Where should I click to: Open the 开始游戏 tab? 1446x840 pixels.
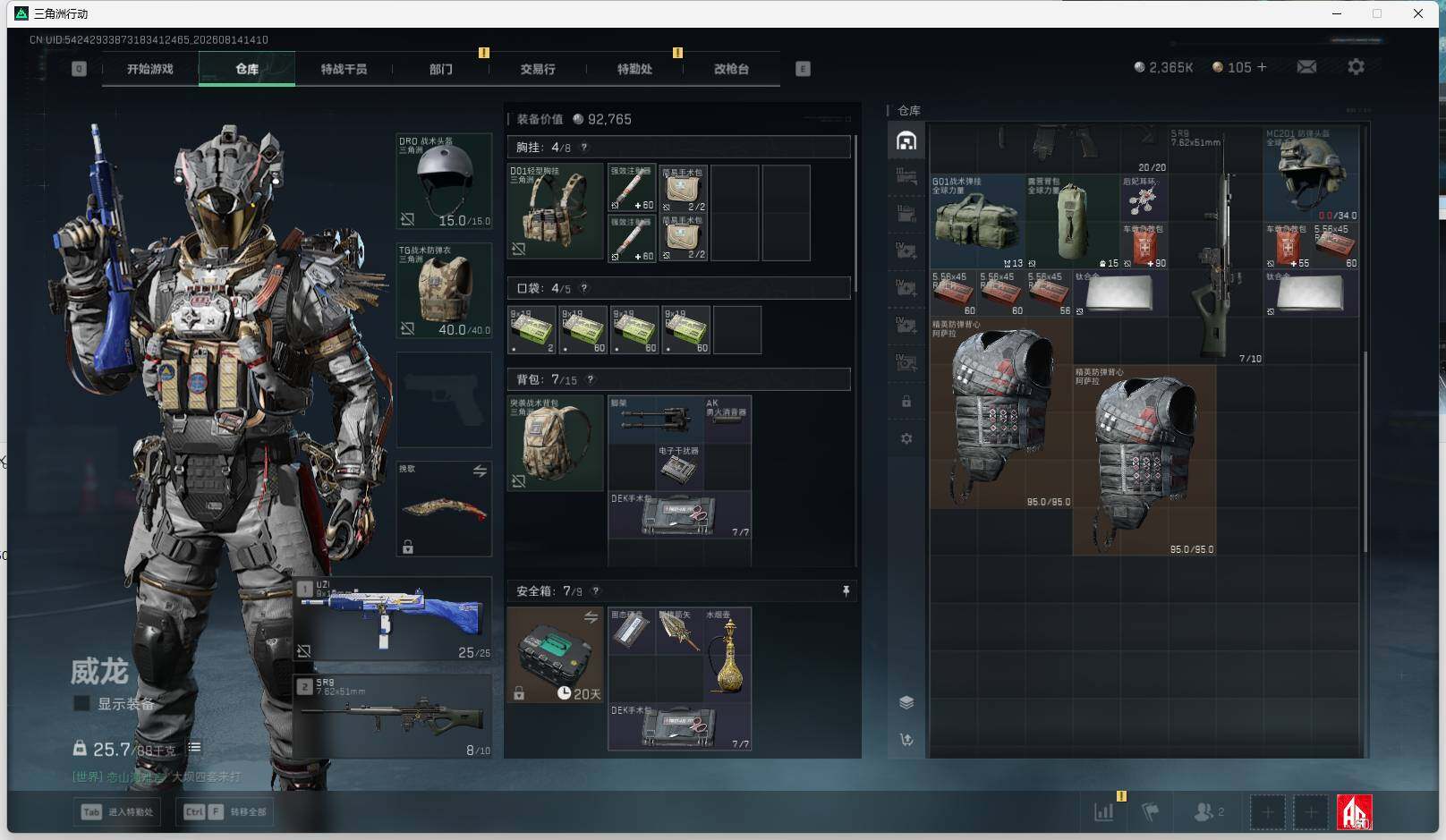pyautogui.click(x=149, y=69)
